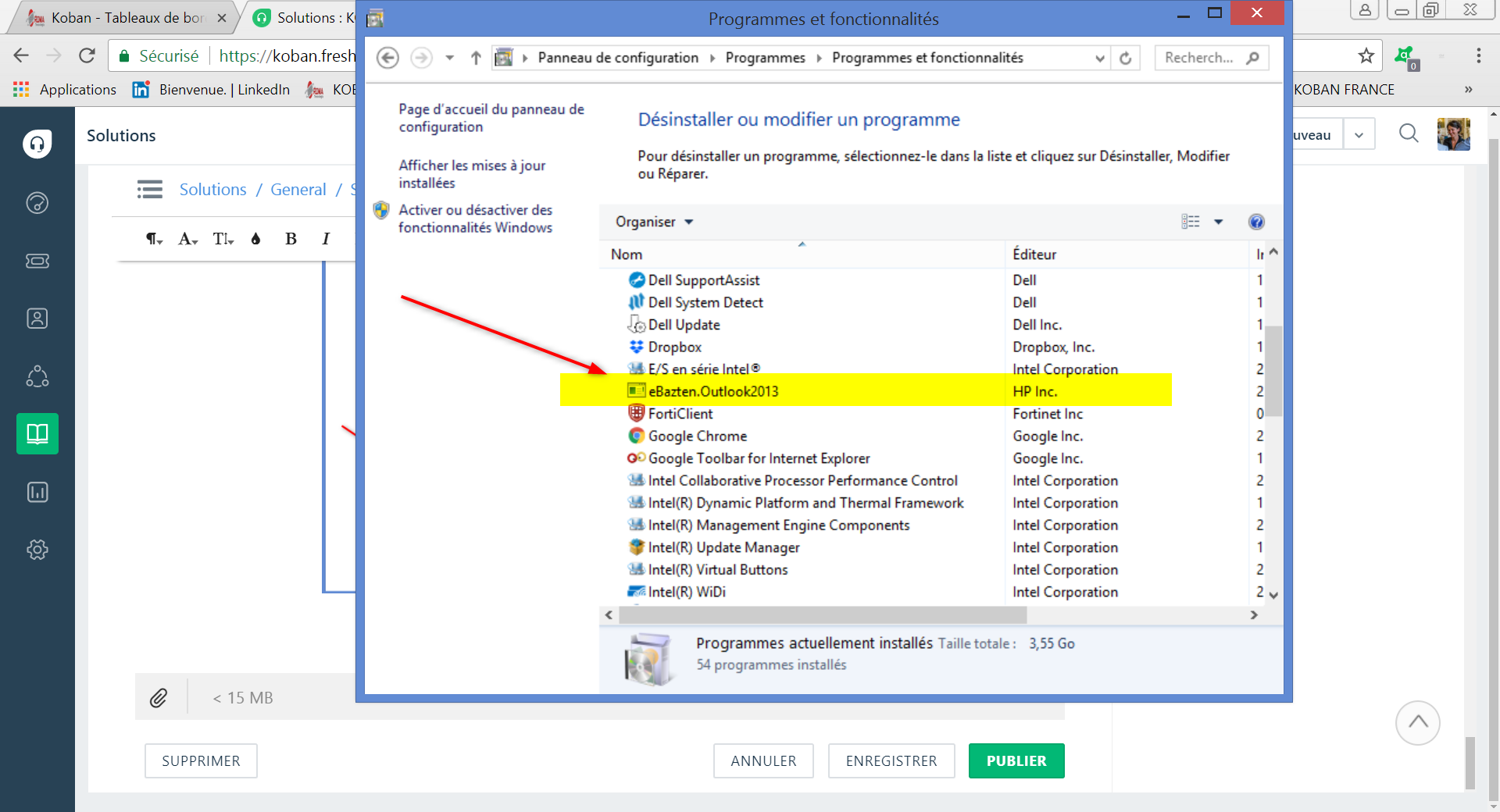This screenshot has width=1500, height=812.
Task: Click the General breadcrumb link
Action: click(298, 190)
